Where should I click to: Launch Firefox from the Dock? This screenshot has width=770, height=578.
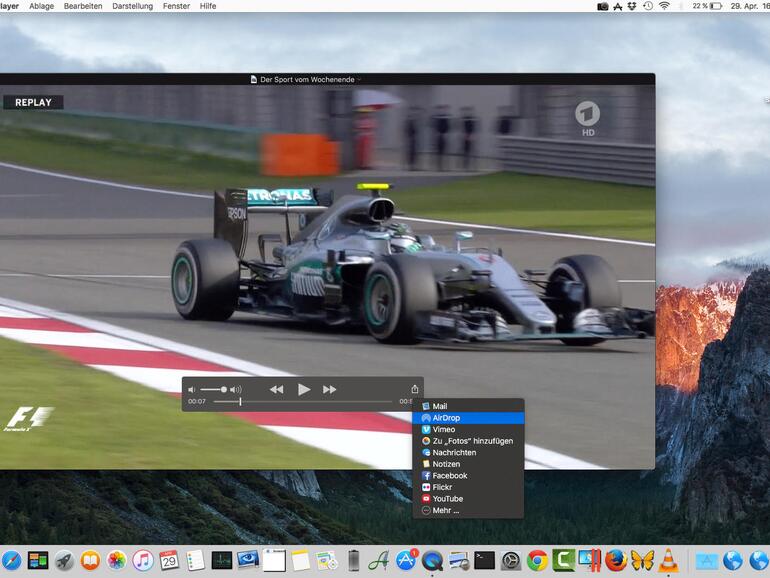[616, 560]
